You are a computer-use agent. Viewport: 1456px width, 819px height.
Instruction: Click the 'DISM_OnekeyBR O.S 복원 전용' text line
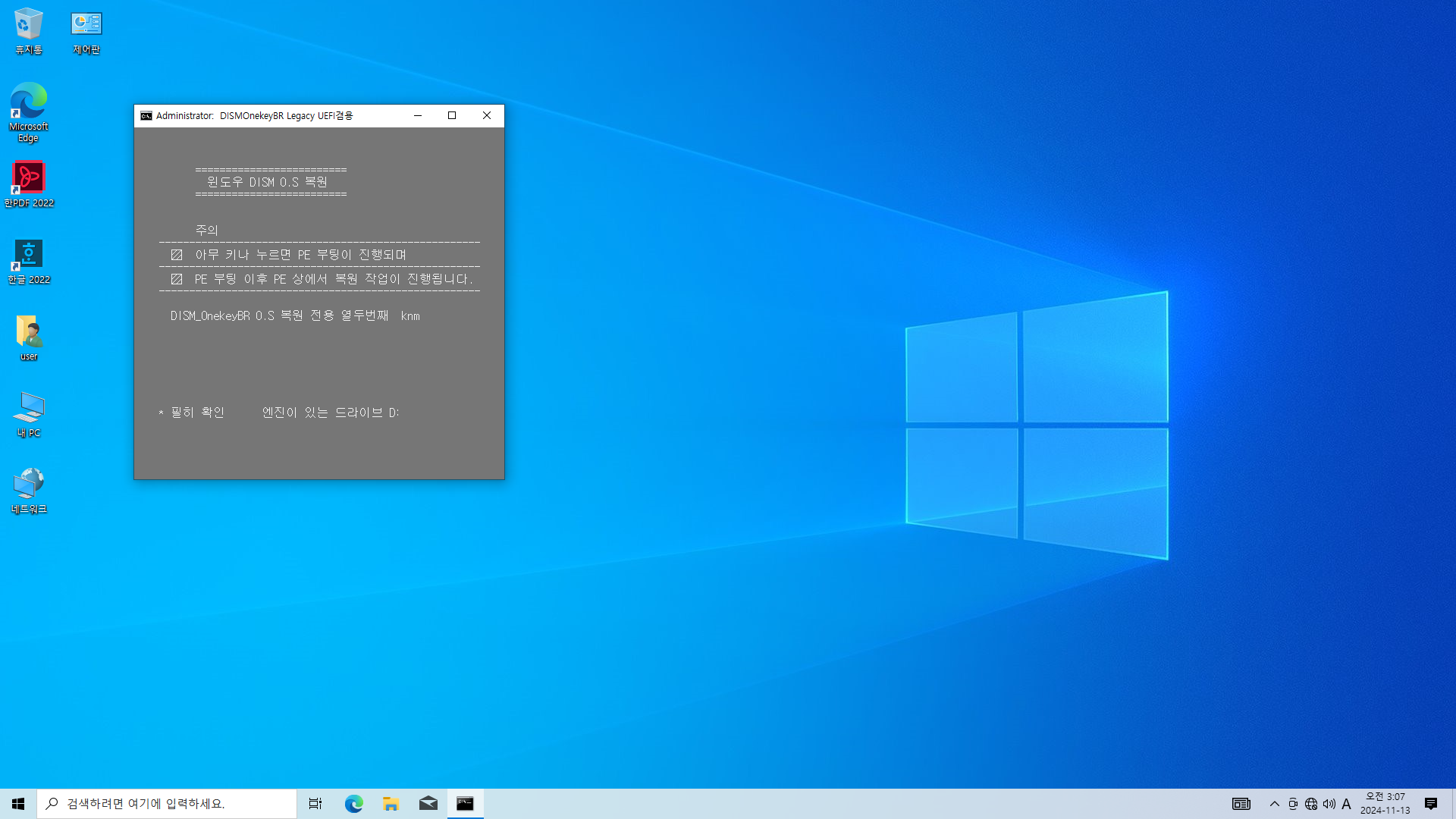click(295, 315)
